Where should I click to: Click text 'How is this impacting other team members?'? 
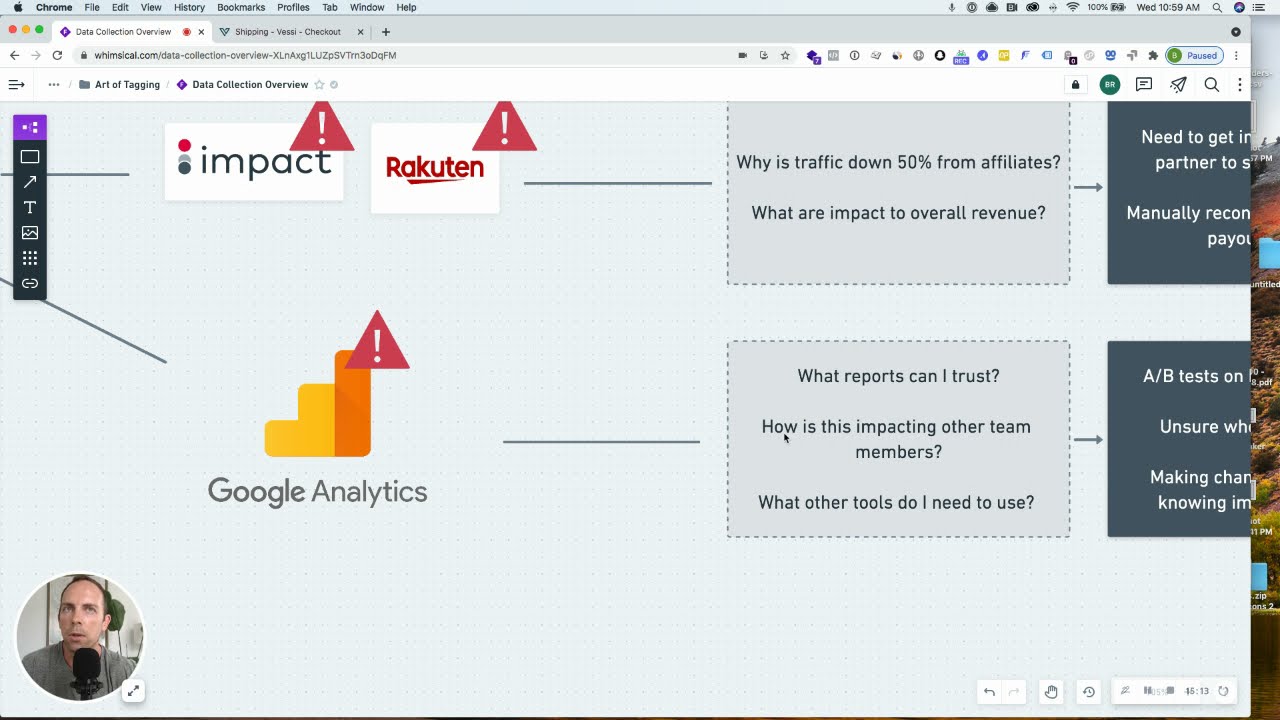[x=896, y=439]
